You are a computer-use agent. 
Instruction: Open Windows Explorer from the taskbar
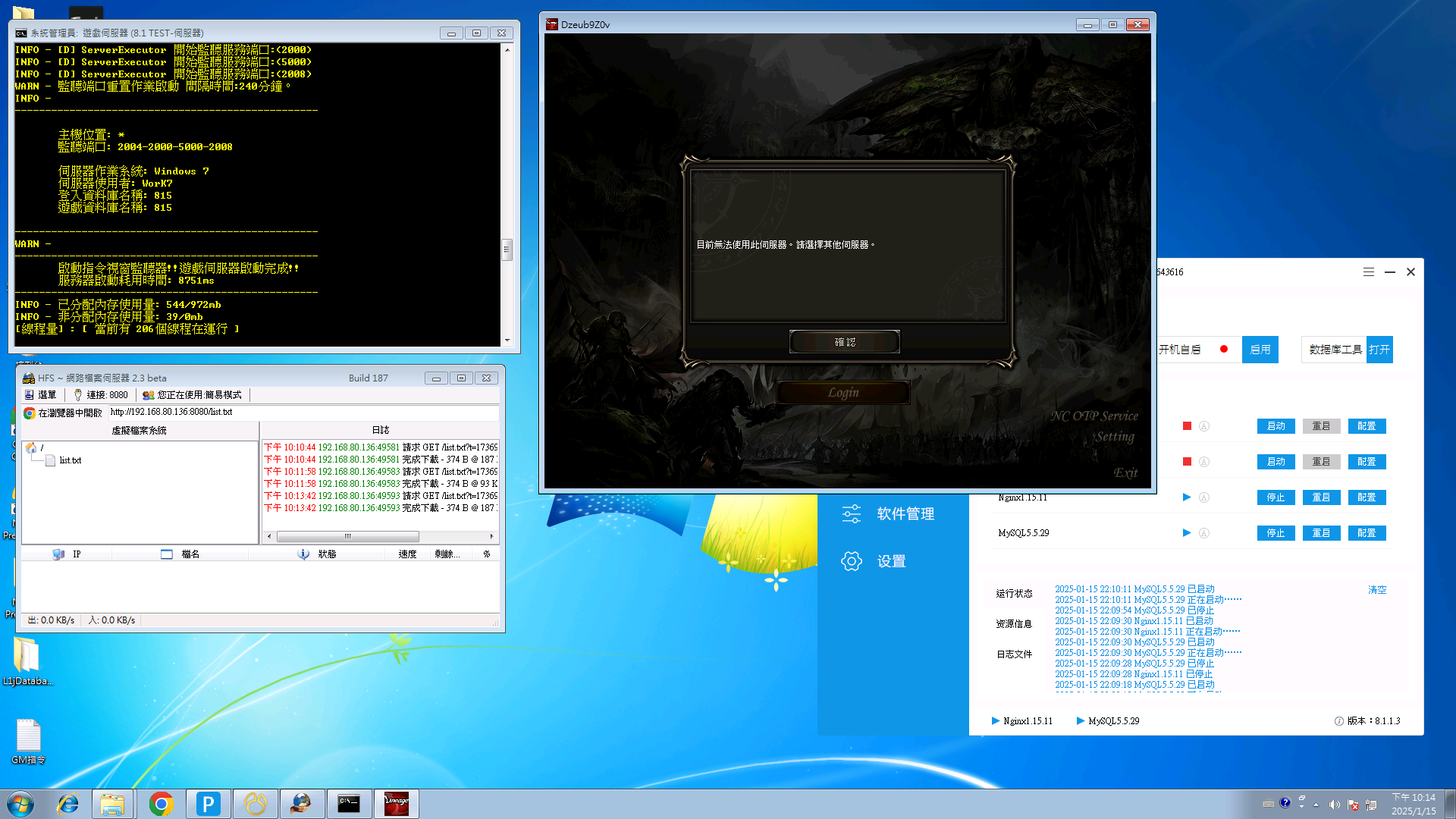pos(112,804)
